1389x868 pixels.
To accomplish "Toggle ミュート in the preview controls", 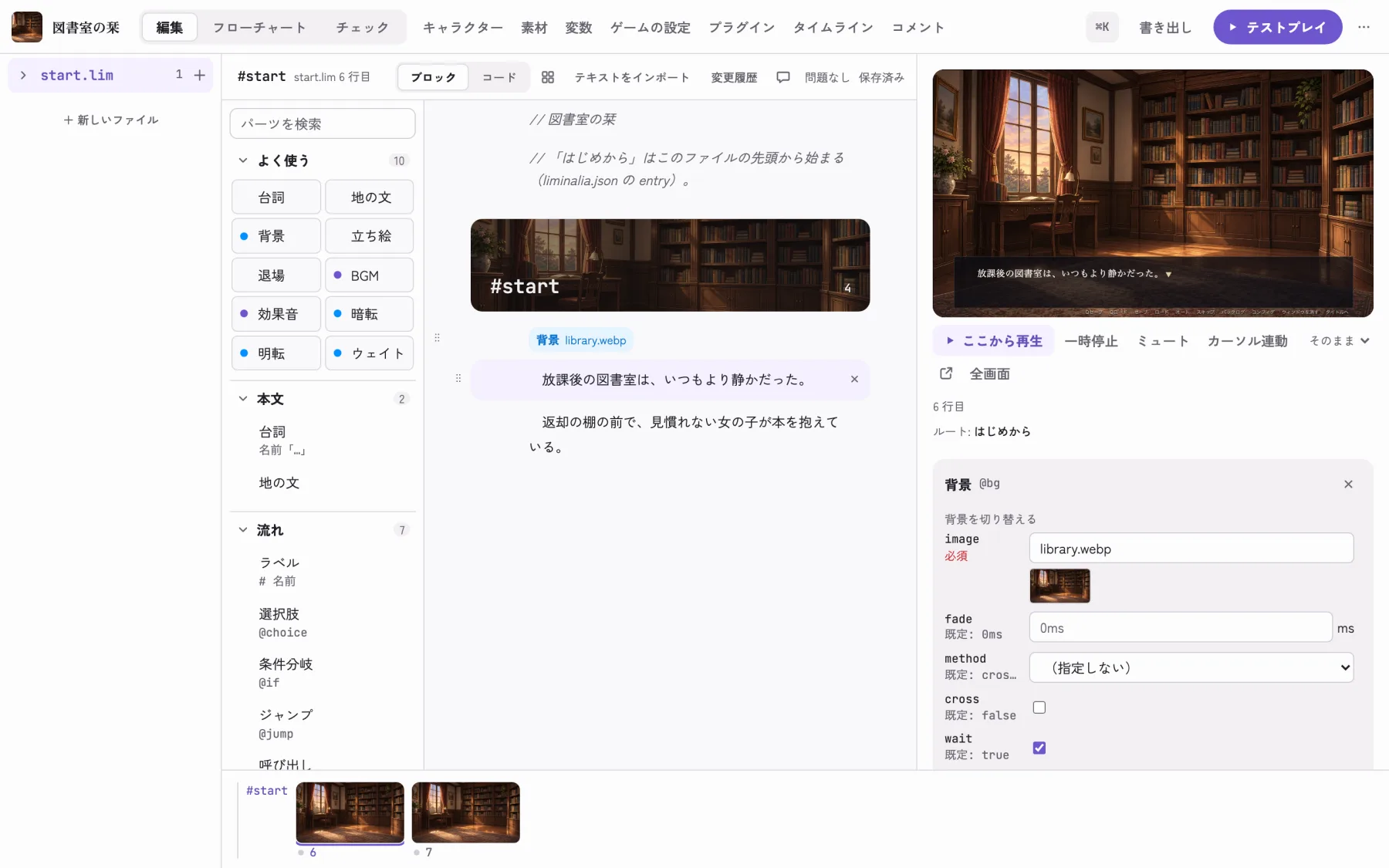I will [x=1163, y=341].
